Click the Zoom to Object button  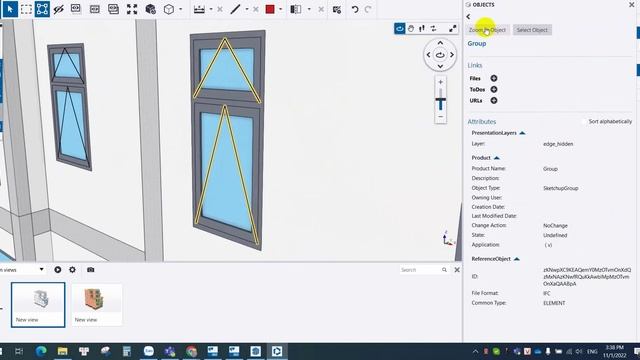point(487,30)
